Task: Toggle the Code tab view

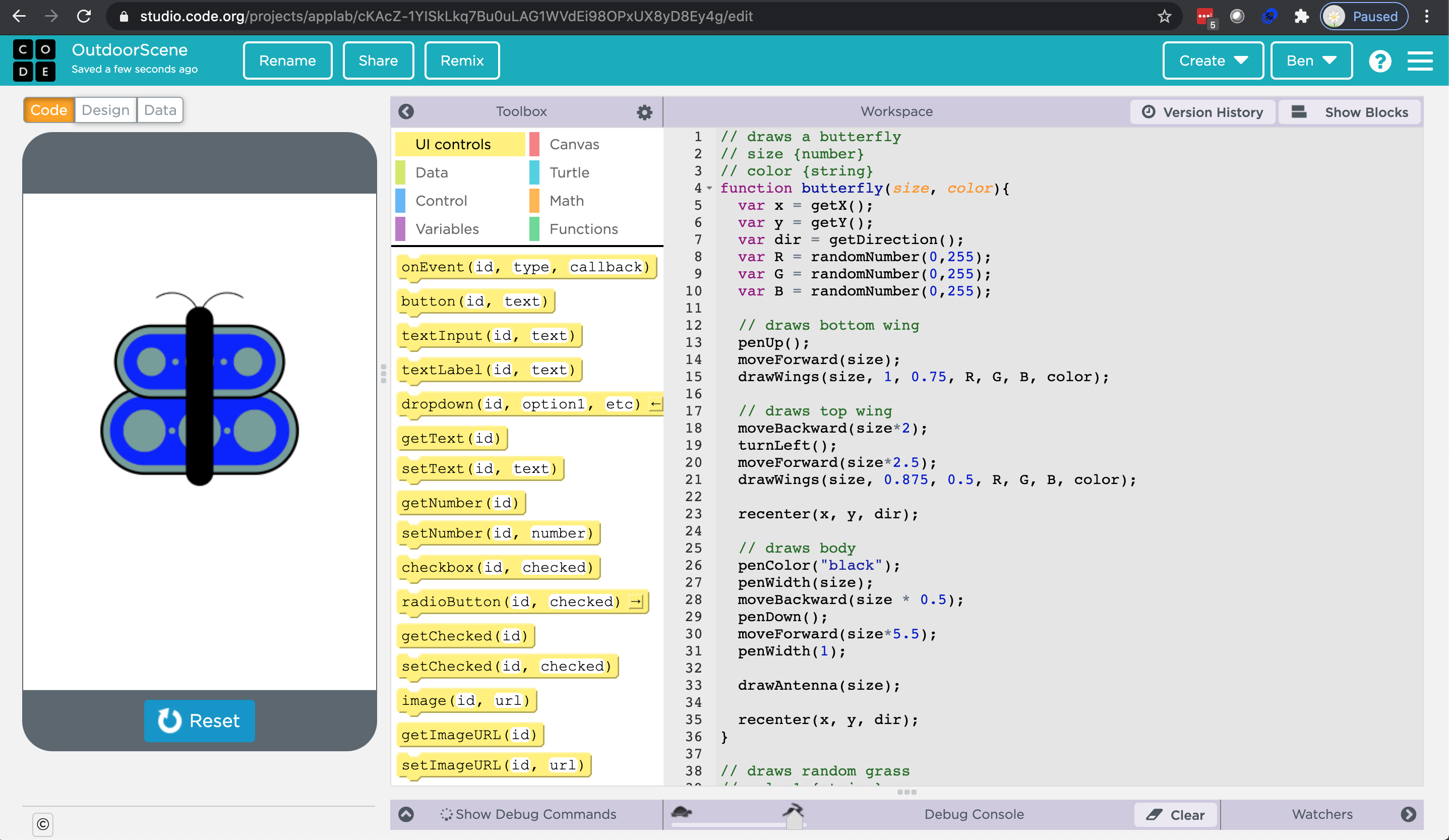Action: coord(46,110)
